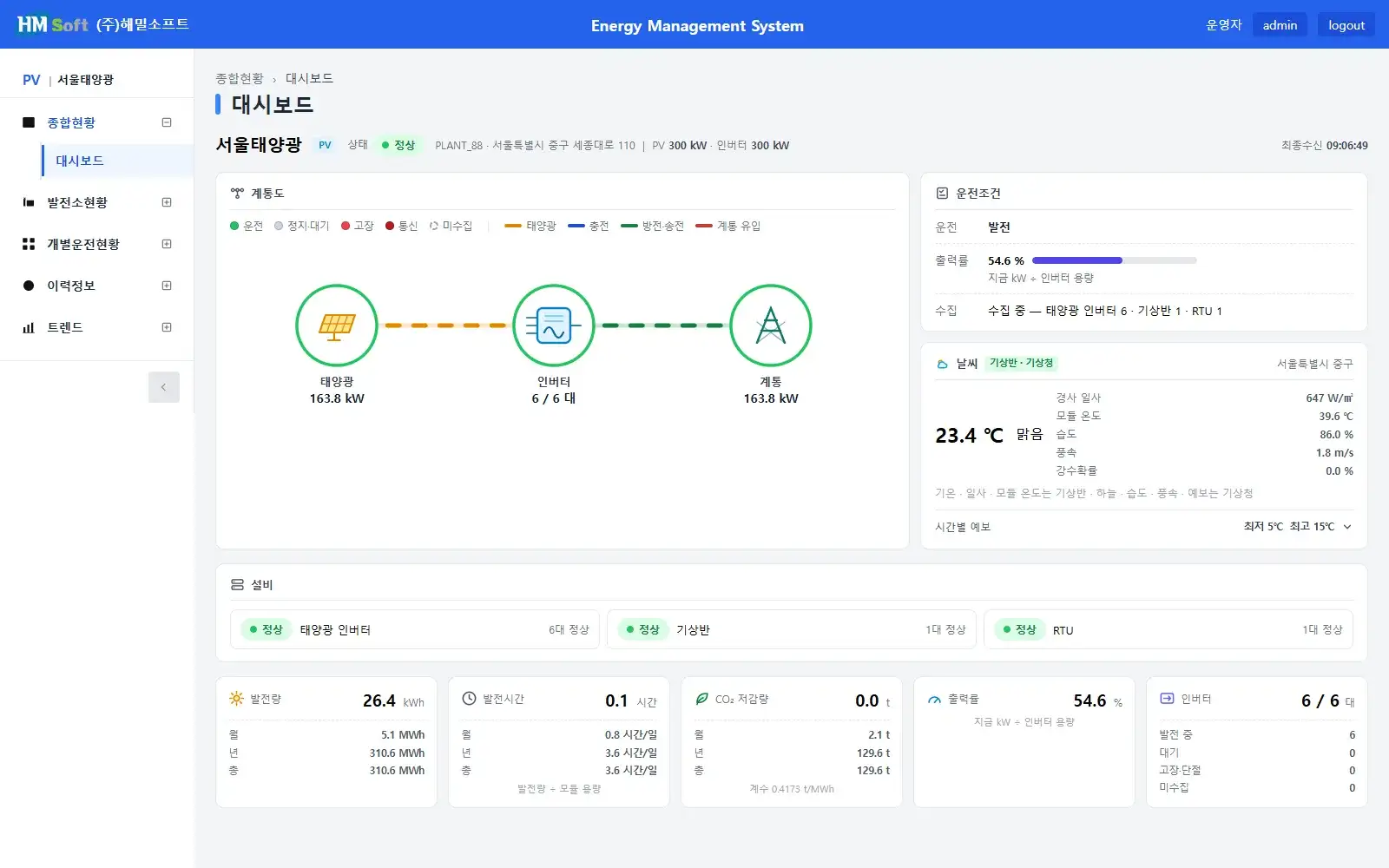Click the 기상반·기상청 weather source tag
The width and height of the screenshot is (1389, 868).
[1021, 363]
